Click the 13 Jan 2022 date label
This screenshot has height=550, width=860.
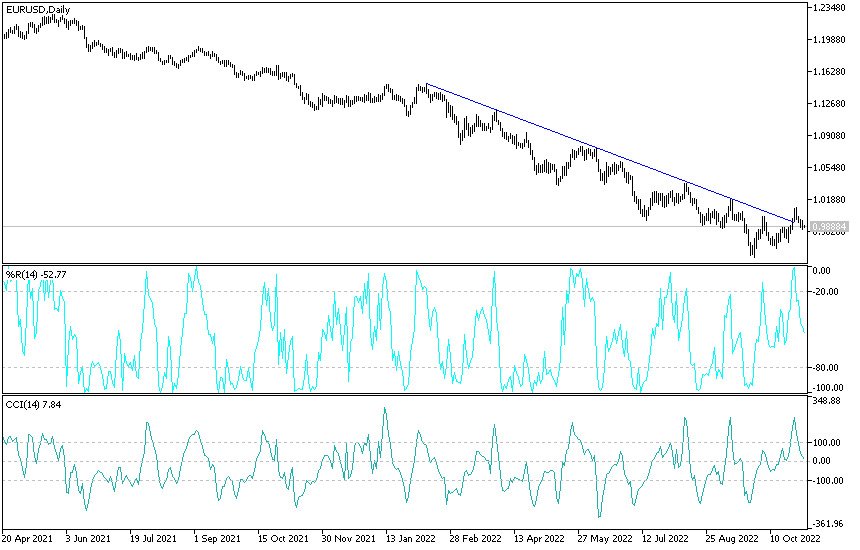tap(412, 538)
